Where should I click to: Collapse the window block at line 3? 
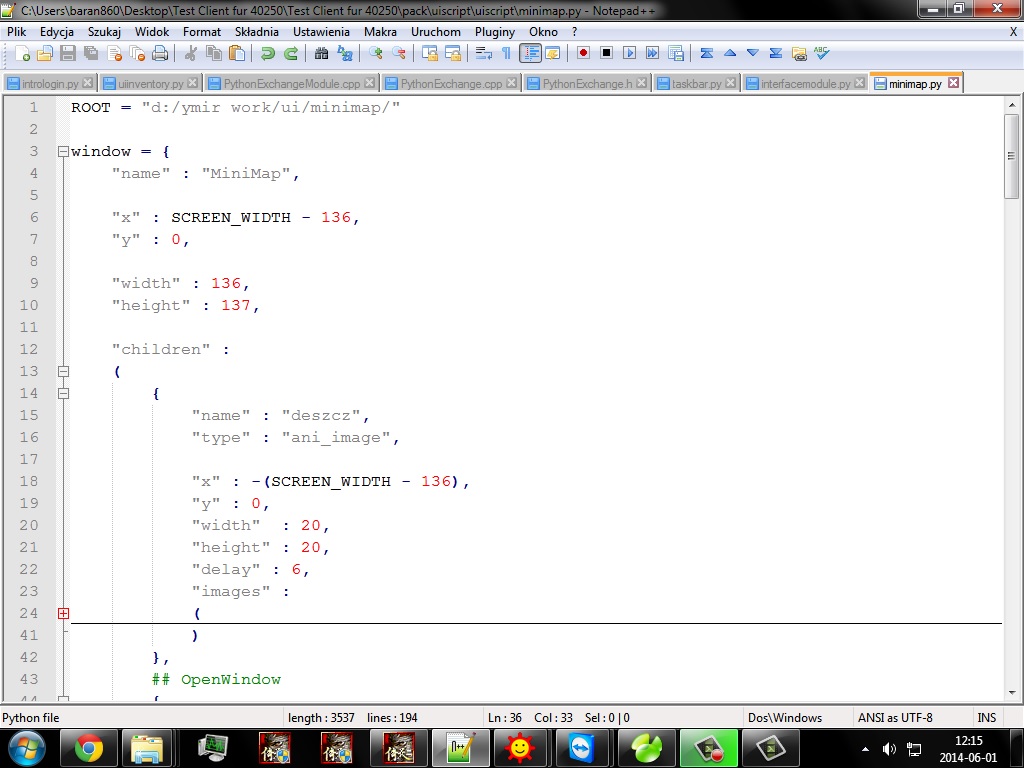point(63,152)
